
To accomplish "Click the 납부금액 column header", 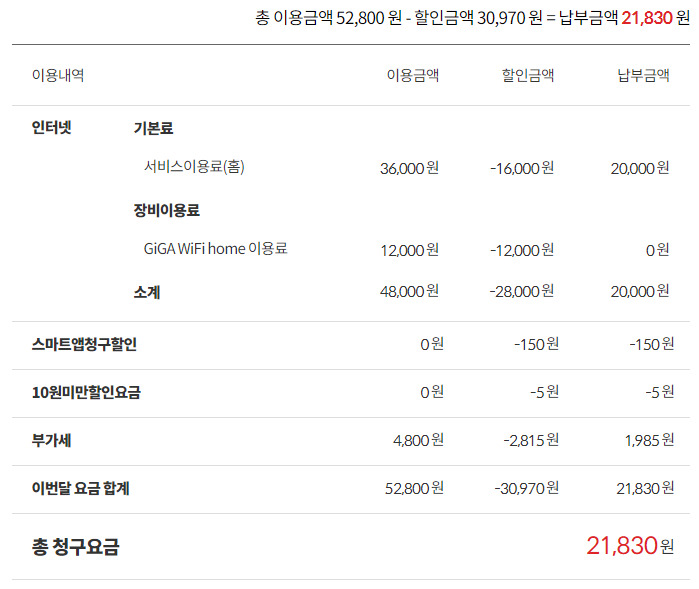I will point(643,76).
